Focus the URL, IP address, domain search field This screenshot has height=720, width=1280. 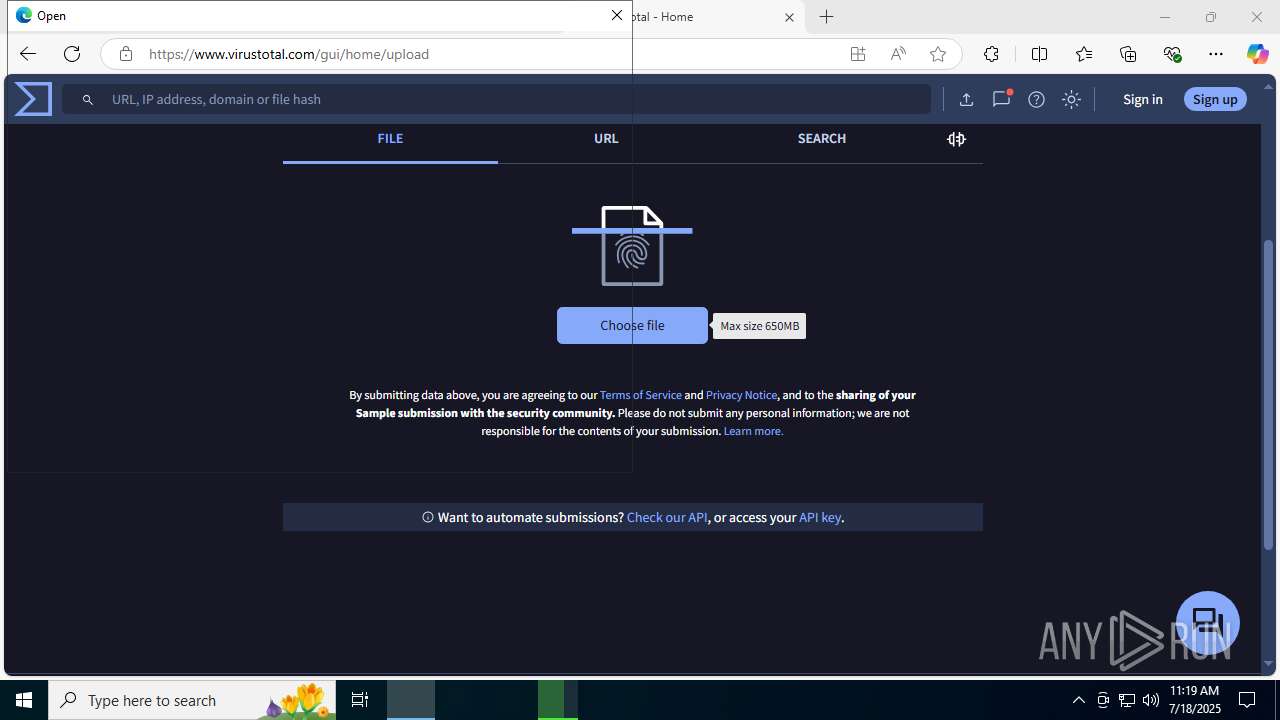pos(497,99)
